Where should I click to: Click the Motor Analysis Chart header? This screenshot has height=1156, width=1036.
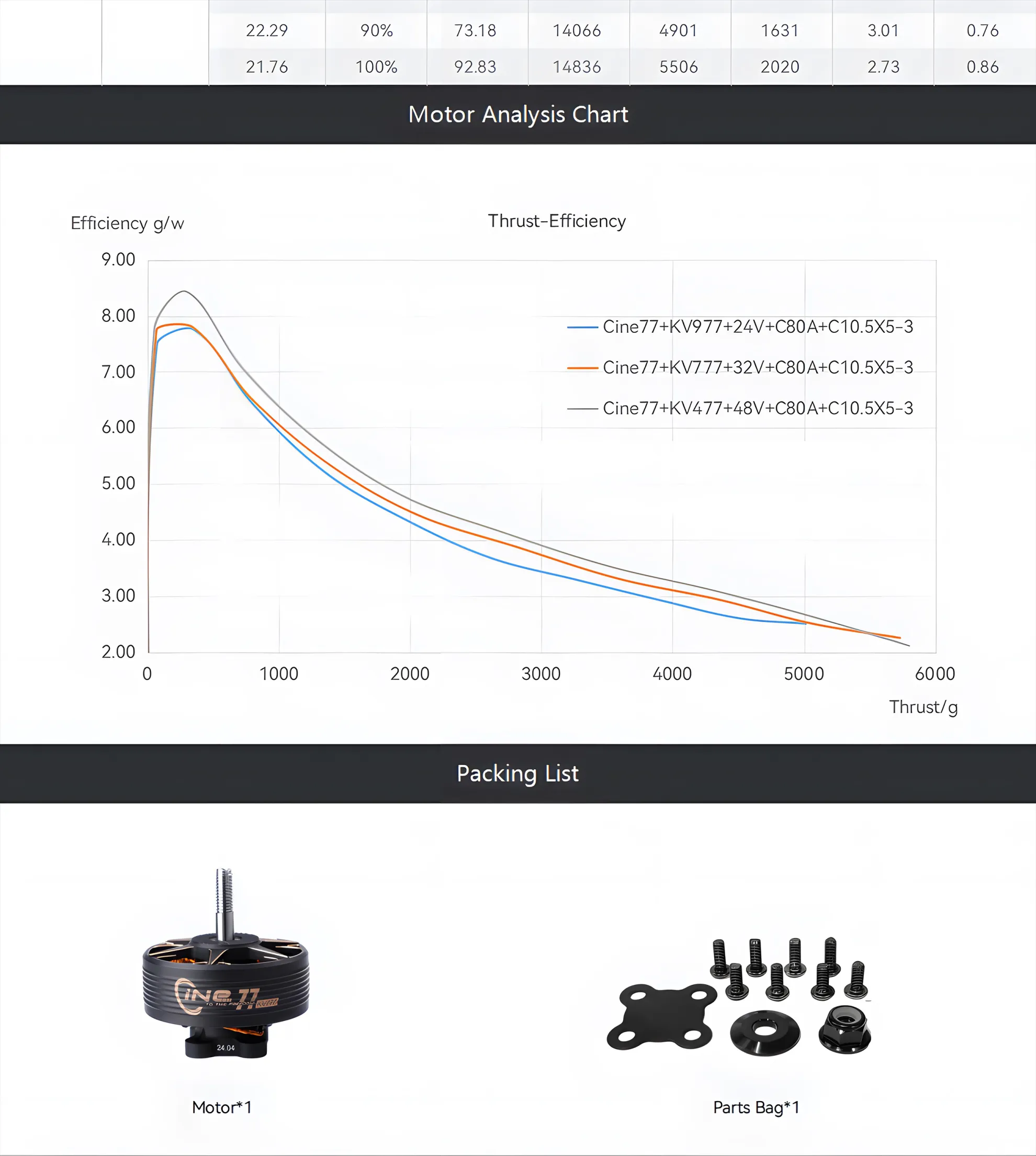click(x=518, y=115)
